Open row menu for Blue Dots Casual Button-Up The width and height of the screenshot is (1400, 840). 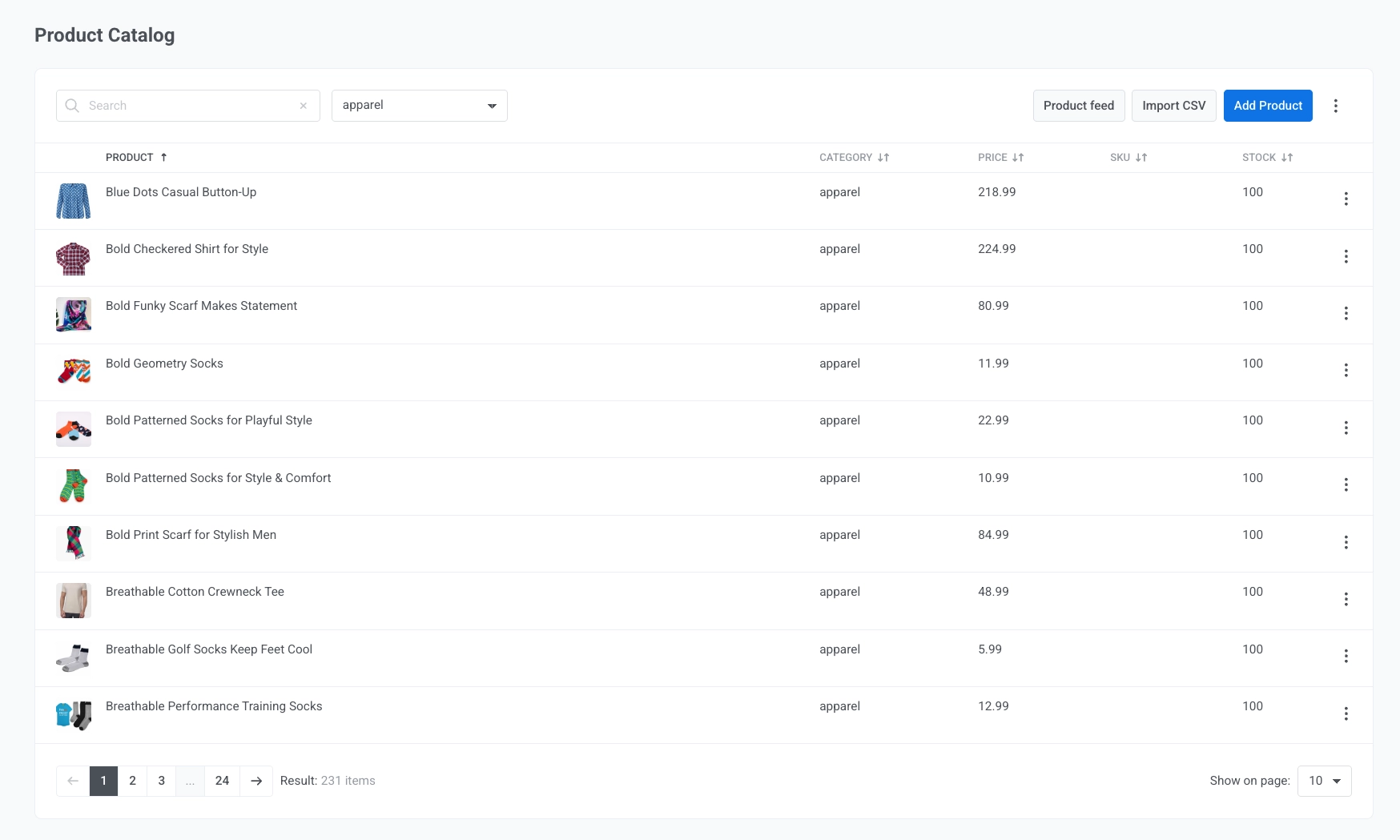(x=1346, y=199)
